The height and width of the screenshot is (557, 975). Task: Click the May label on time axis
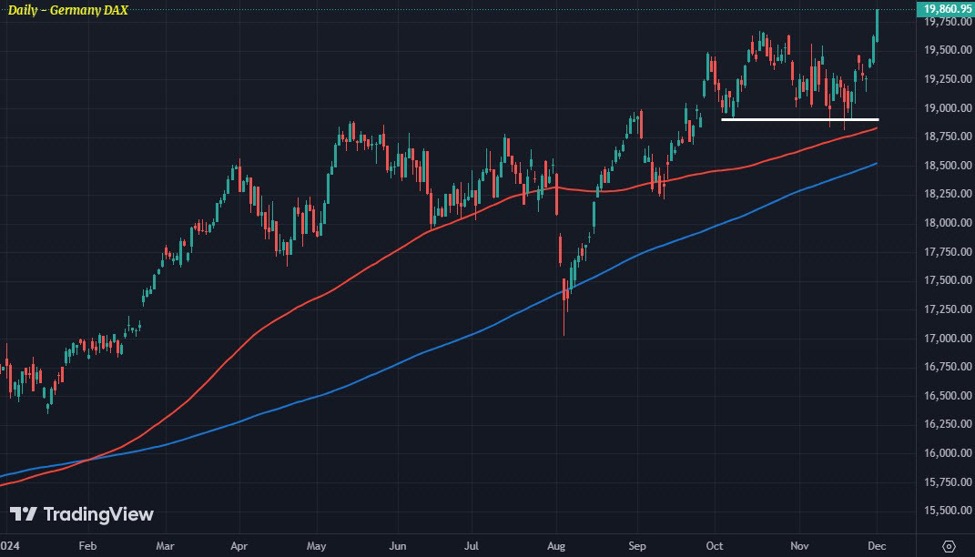coord(316,546)
